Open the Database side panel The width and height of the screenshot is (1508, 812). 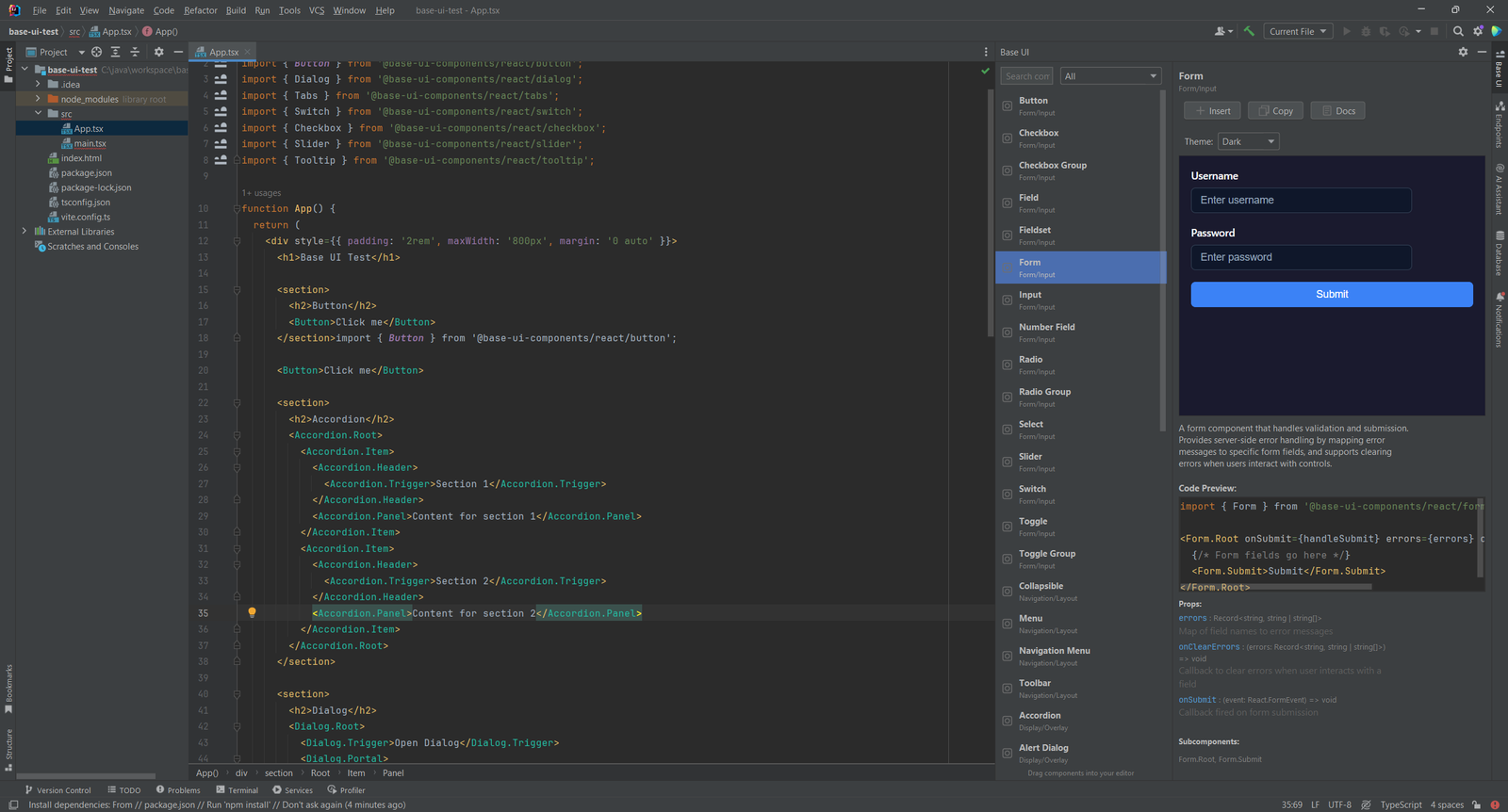(x=1499, y=252)
